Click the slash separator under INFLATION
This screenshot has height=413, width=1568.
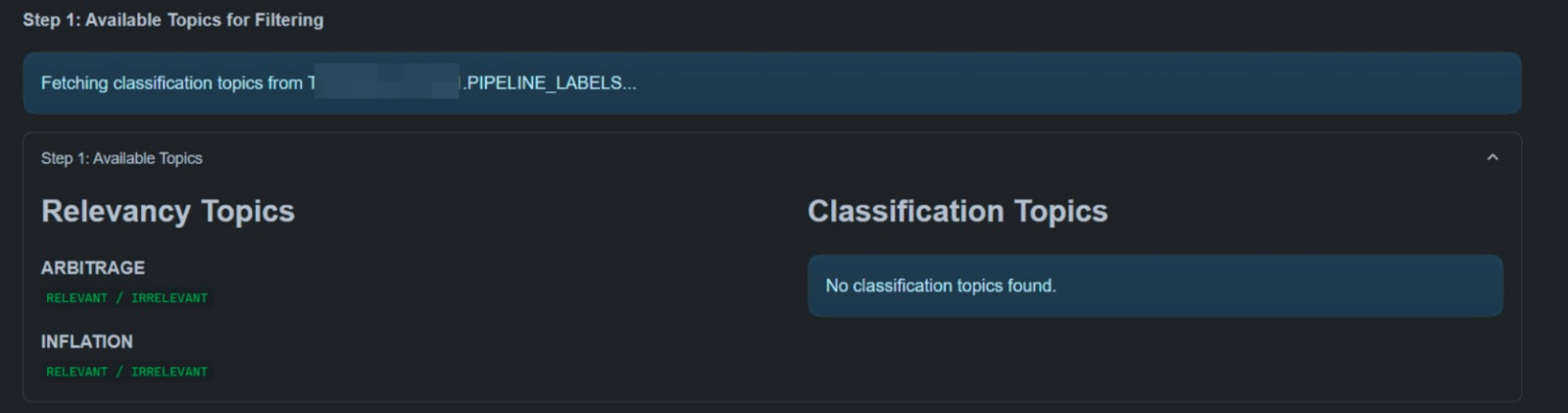[x=120, y=372]
